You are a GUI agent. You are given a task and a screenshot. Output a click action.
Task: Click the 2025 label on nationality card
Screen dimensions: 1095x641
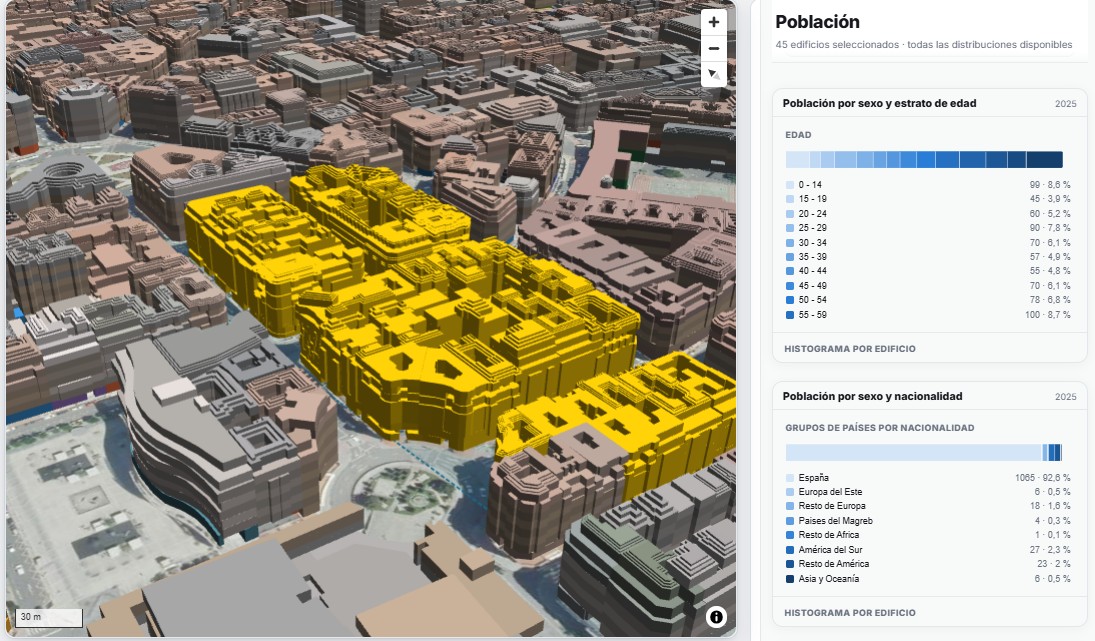1066,397
